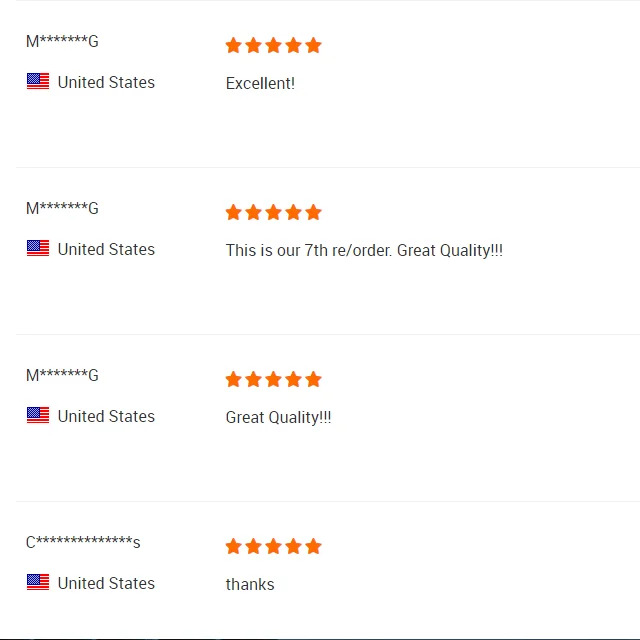The height and width of the screenshot is (640, 640).
Task: Click the third review's "Great Quality!!!" comment text
Action: pos(278,417)
